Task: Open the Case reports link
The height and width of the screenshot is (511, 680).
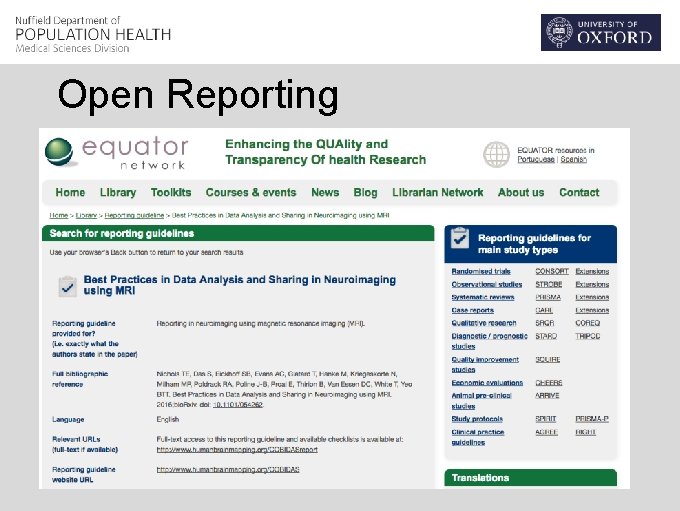Action: click(x=472, y=310)
